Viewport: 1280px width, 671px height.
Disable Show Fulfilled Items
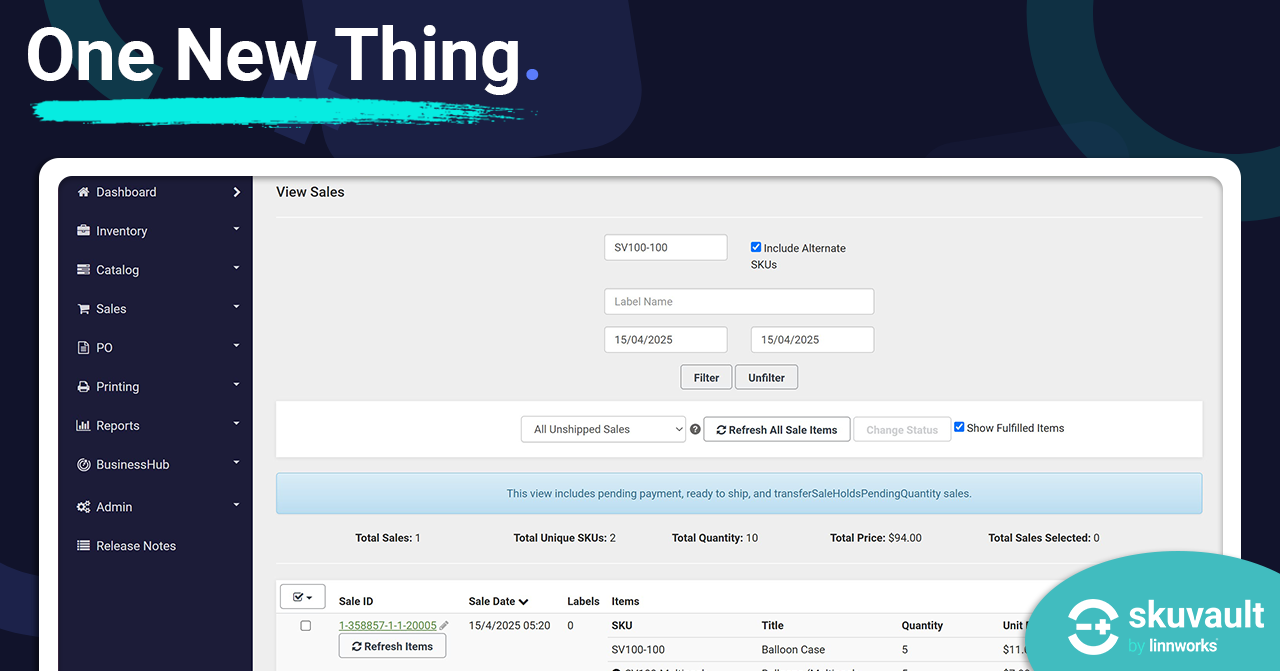pyautogui.click(x=959, y=426)
